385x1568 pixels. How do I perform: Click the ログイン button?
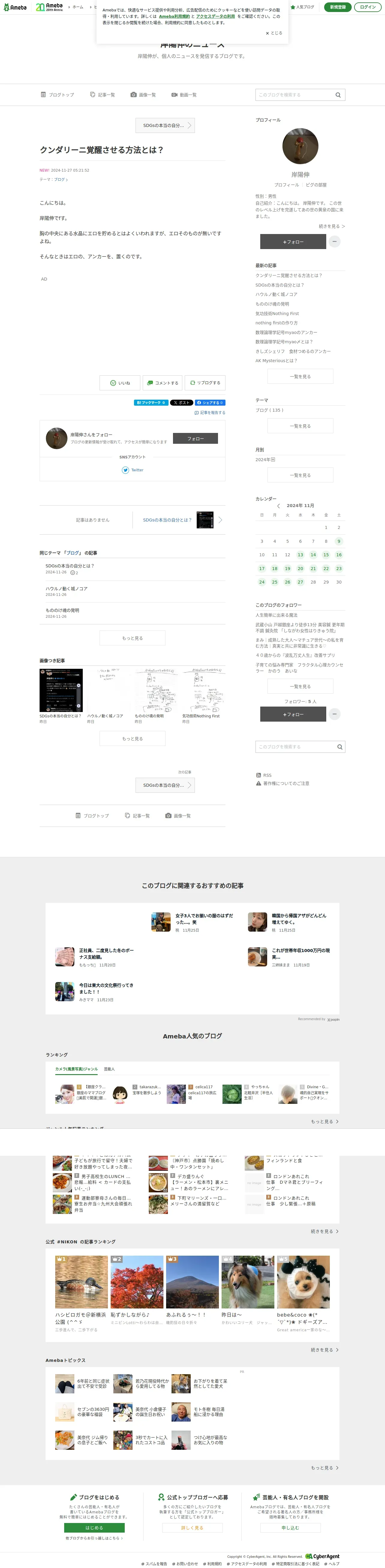click(367, 7)
